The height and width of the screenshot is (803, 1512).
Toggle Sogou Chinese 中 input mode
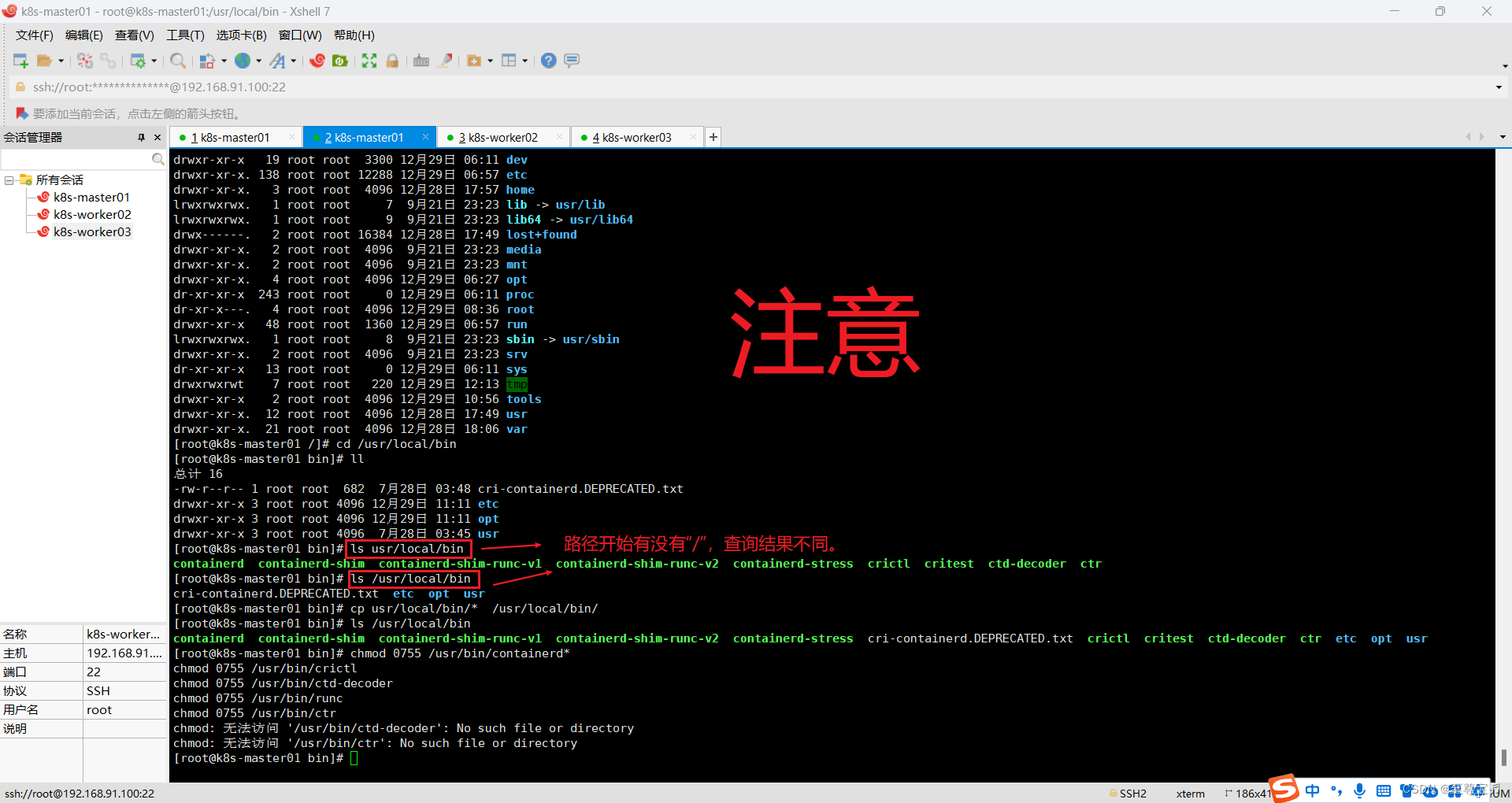[1312, 790]
